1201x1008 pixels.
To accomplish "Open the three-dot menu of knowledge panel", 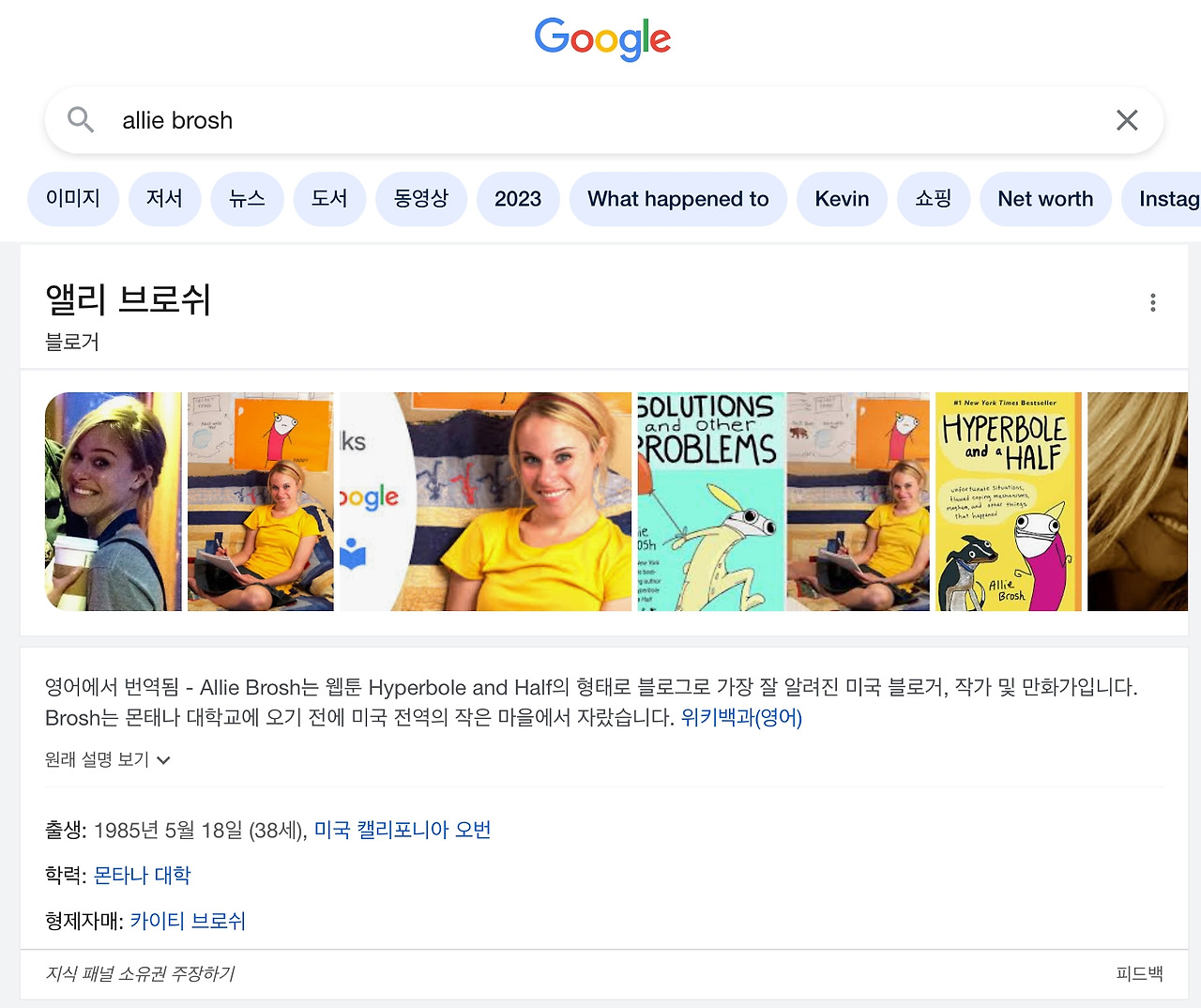I will tap(1153, 302).
